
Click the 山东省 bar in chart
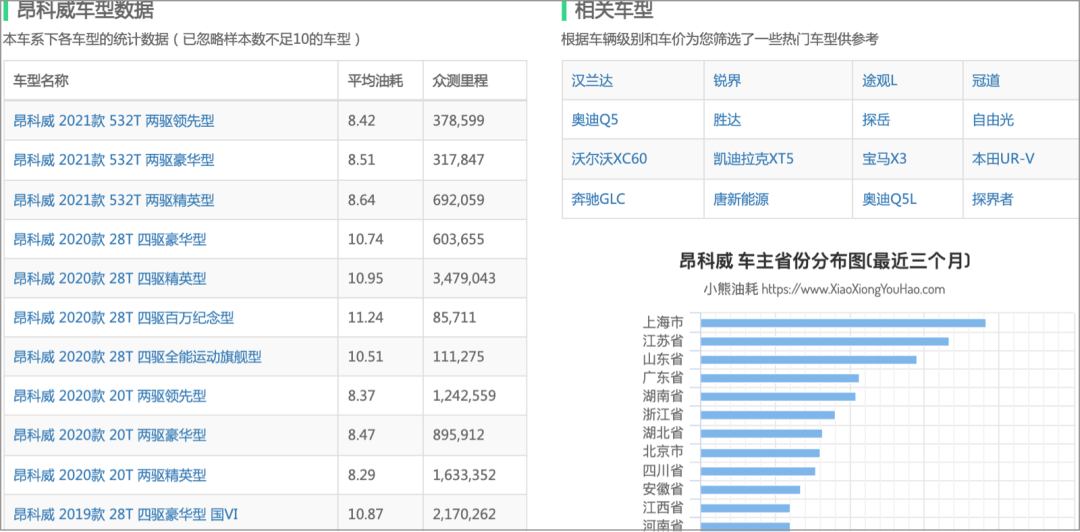click(809, 360)
